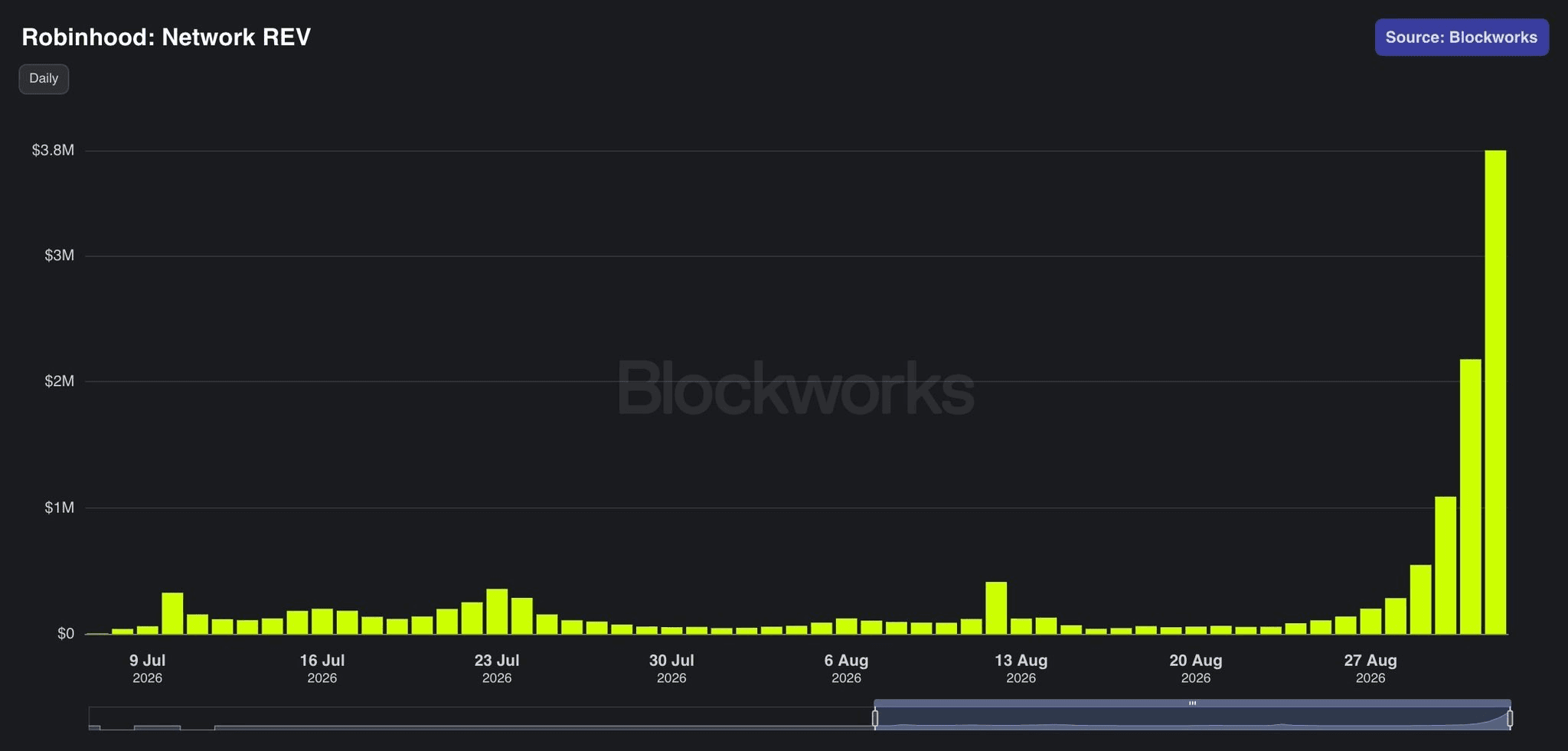Screen dimensions: 1568x751
Task: Click the $1M y-axis label
Action: [x=59, y=508]
